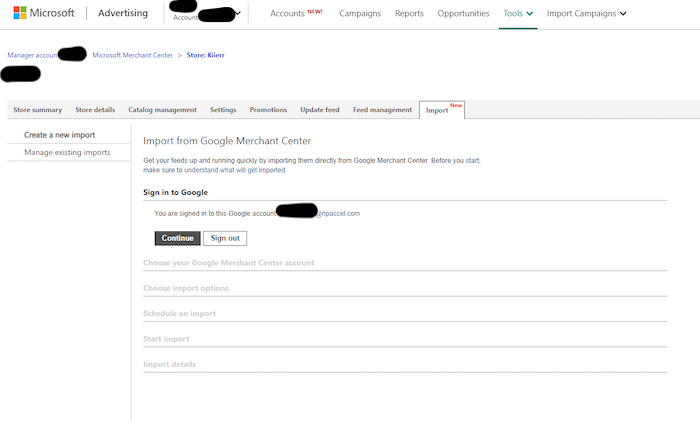Screen dimensions: 700x421
Task: Select Manage existing imports
Action: coord(67,152)
